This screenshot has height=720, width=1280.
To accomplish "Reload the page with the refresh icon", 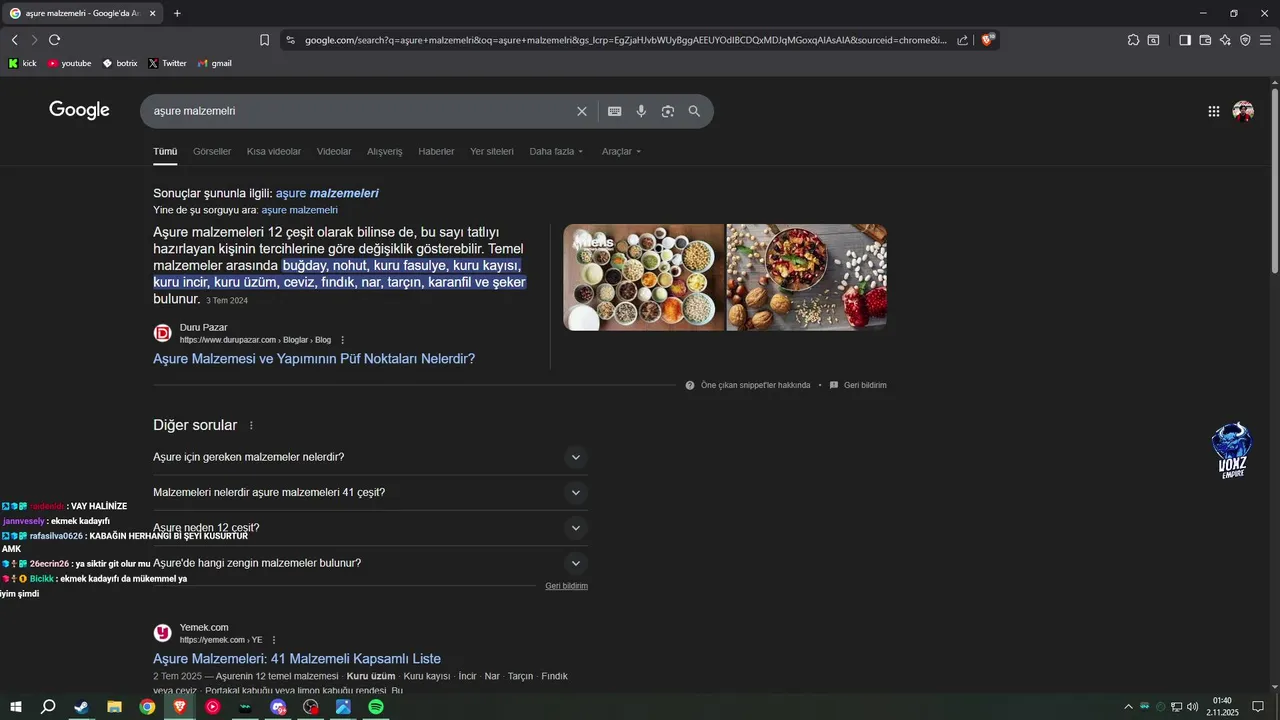I will 54,40.
